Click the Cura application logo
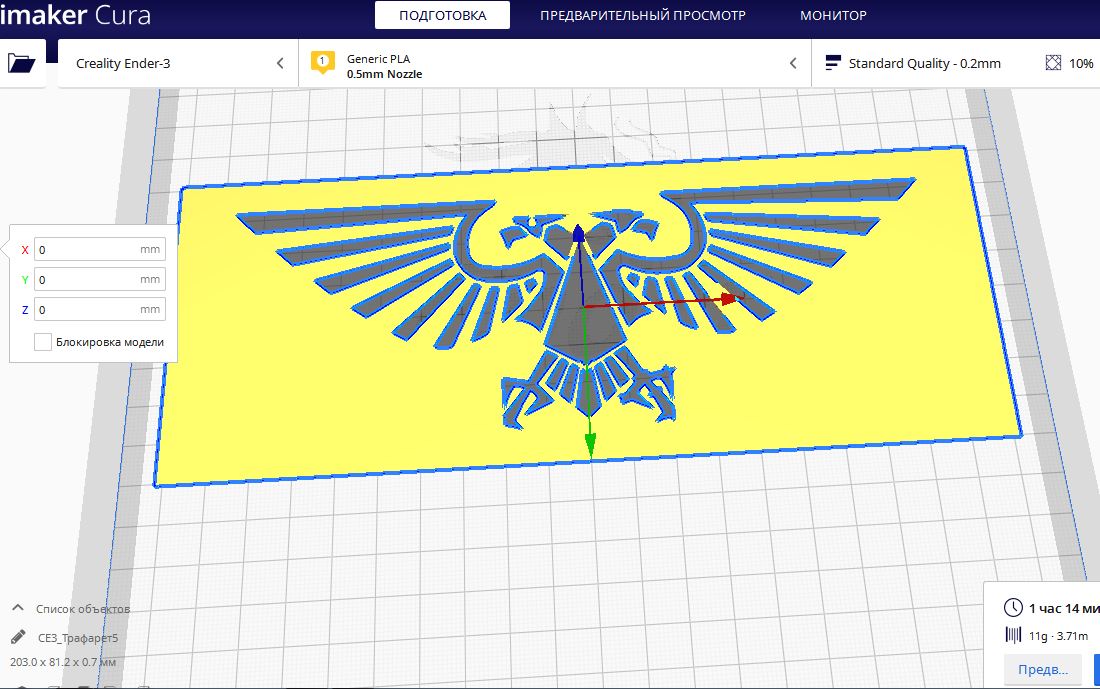The height and width of the screenshot is (689, 1100). click(x=74, y=15)
